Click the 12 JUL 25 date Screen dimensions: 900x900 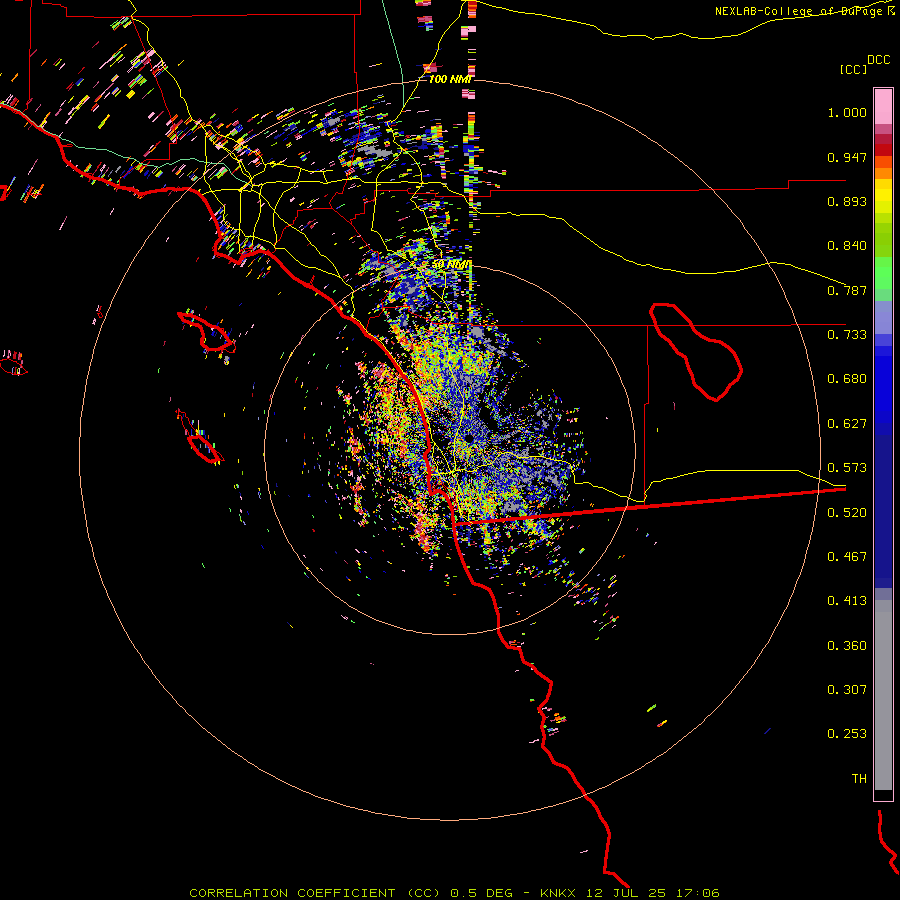626,893
